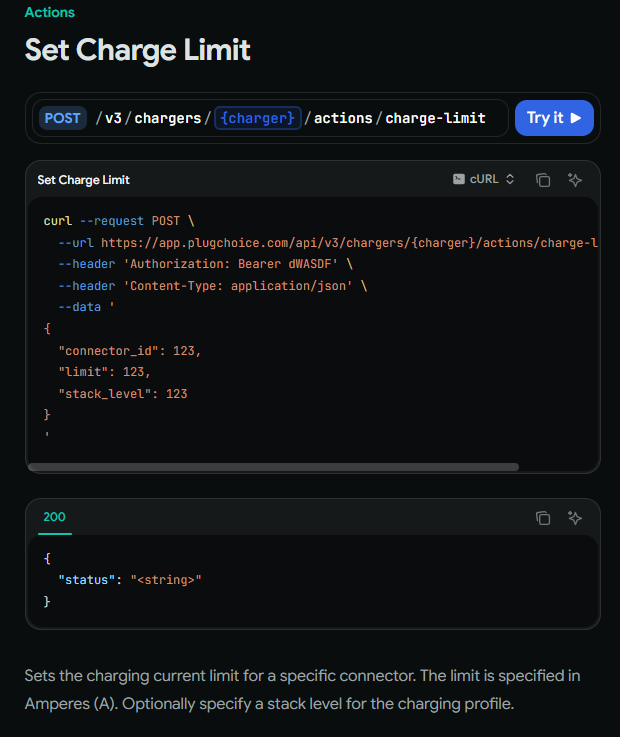Click the "status": "<string>" response line

click(130, 580)
